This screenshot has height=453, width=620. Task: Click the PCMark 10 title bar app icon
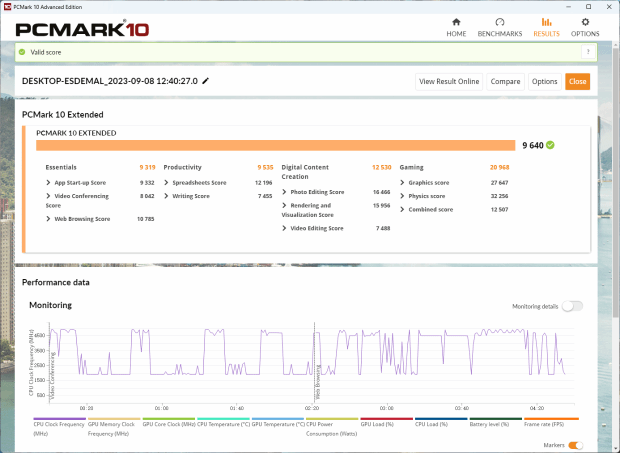7,7
